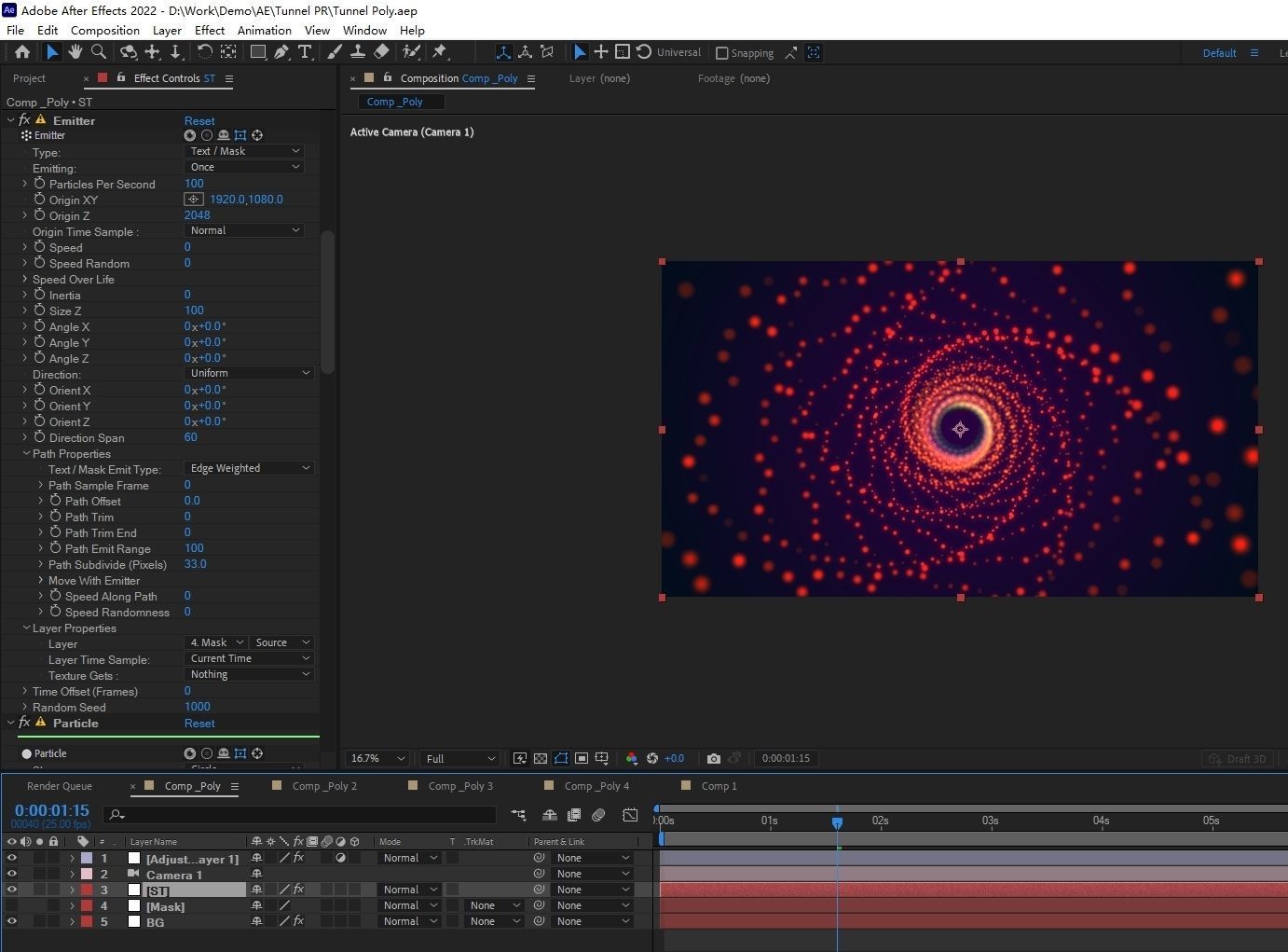
Task: Click the timeline layer search field
Action: (x=300, y=815)
